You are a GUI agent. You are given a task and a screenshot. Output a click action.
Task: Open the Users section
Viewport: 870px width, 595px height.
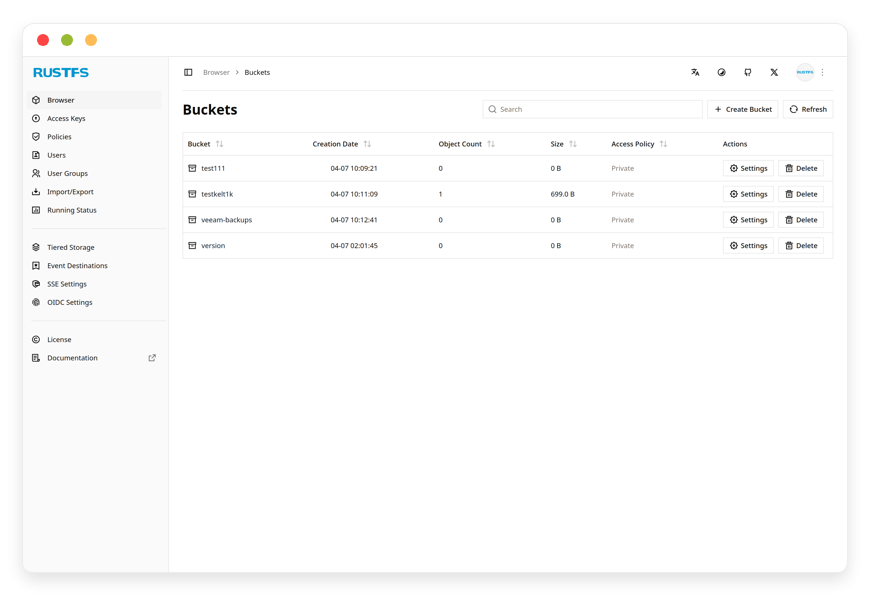point(56,155)
